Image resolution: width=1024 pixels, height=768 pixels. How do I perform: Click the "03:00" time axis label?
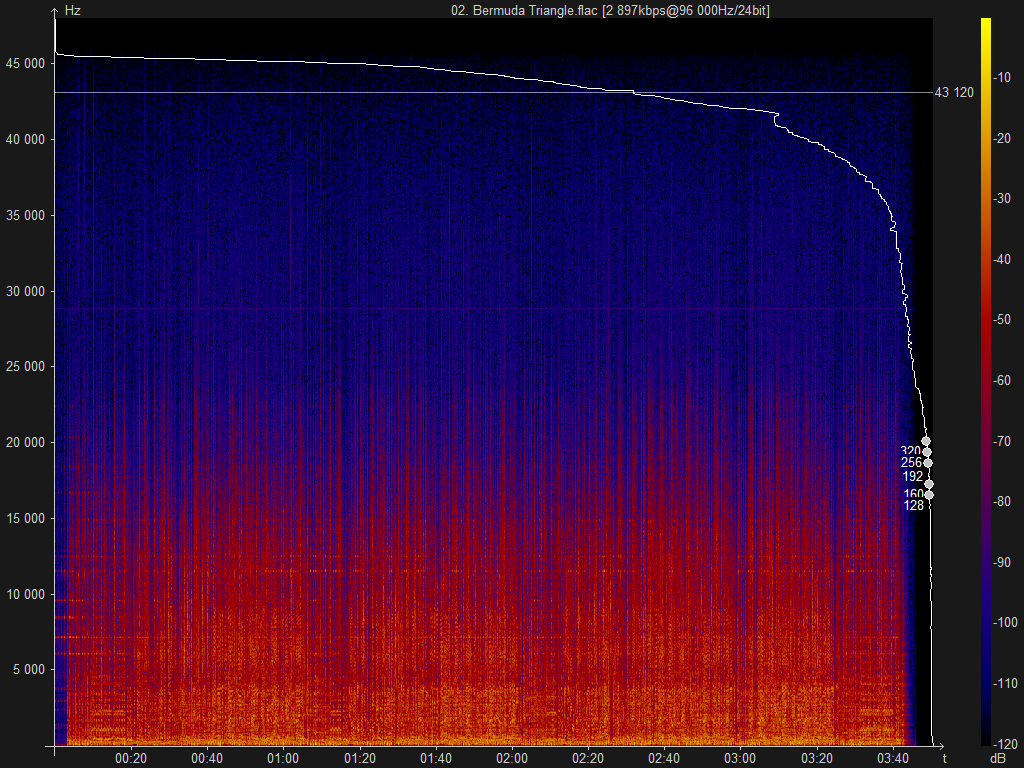click(740, 759)
